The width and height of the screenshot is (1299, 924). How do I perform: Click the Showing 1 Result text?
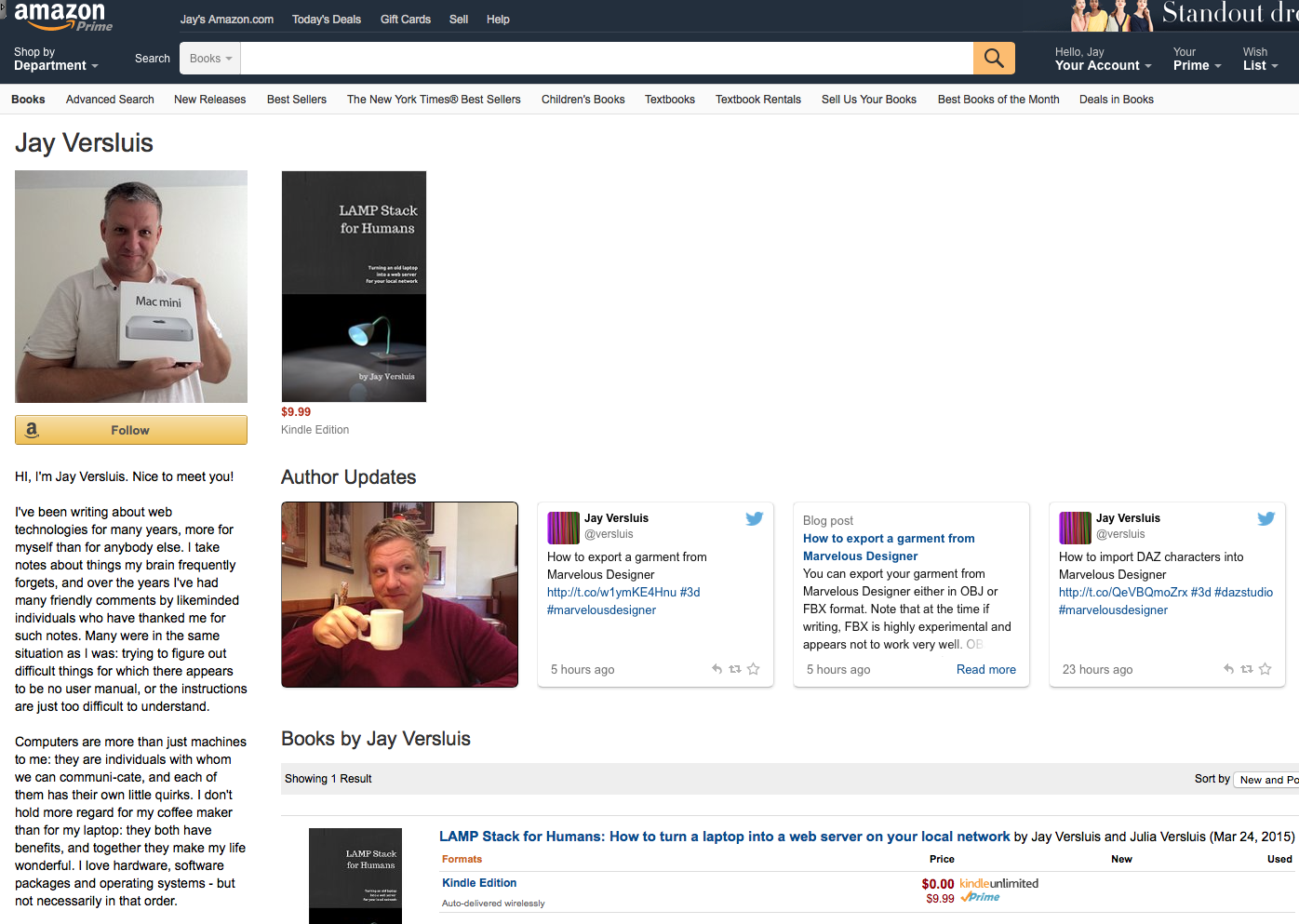point(328,779)
